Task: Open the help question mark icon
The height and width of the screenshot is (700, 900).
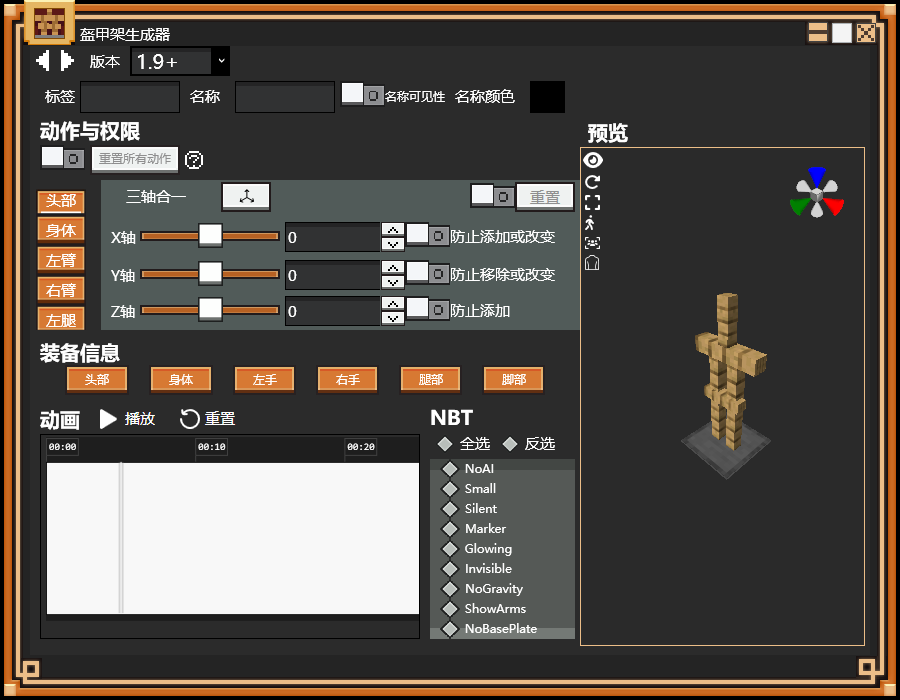Action: (x=194, y=160)
